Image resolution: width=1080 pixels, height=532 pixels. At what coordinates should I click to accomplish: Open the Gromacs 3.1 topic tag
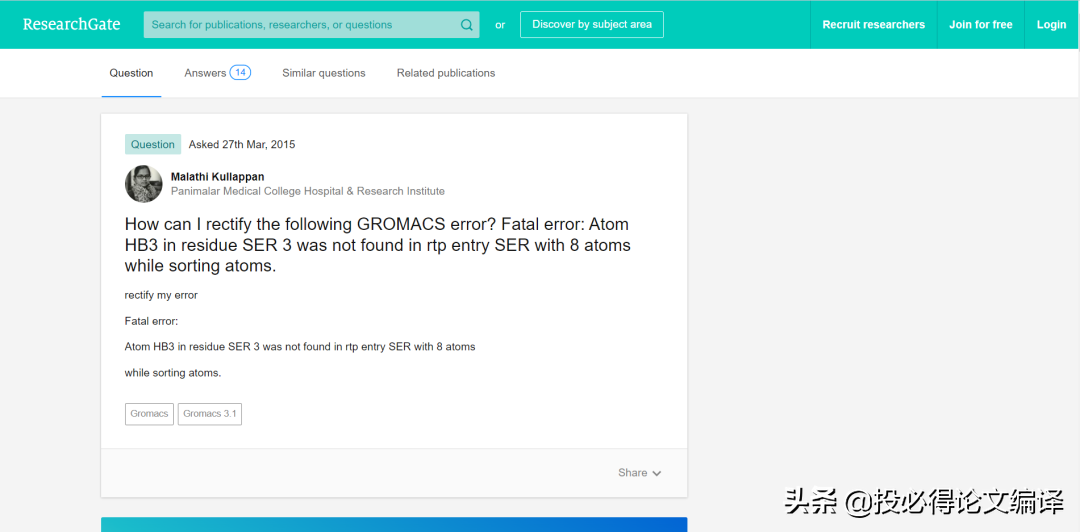(209, 414)
